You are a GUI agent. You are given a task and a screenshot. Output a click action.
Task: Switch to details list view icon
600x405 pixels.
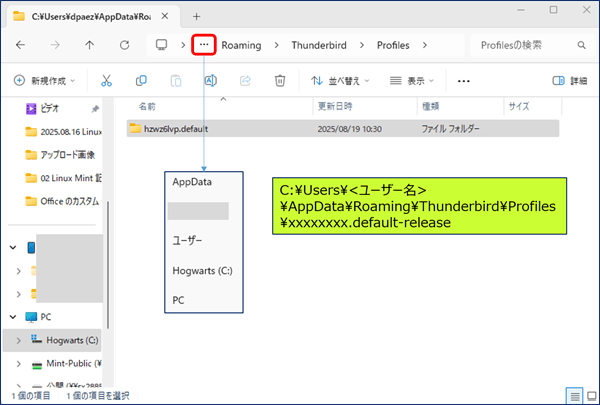574,396
